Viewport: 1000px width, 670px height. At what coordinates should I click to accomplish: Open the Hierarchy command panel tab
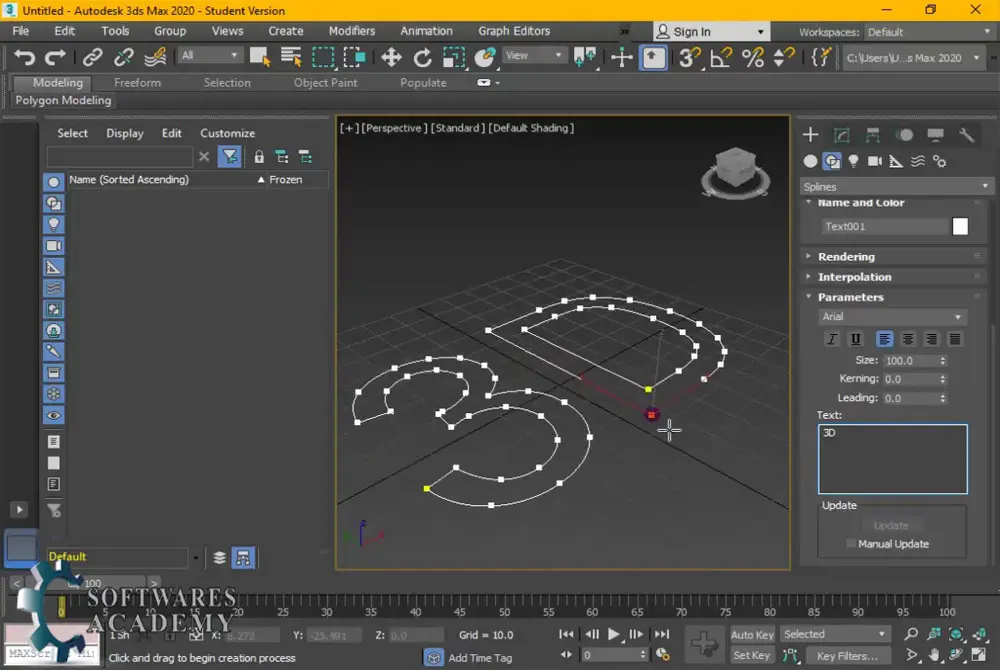(x=872, y=135)
